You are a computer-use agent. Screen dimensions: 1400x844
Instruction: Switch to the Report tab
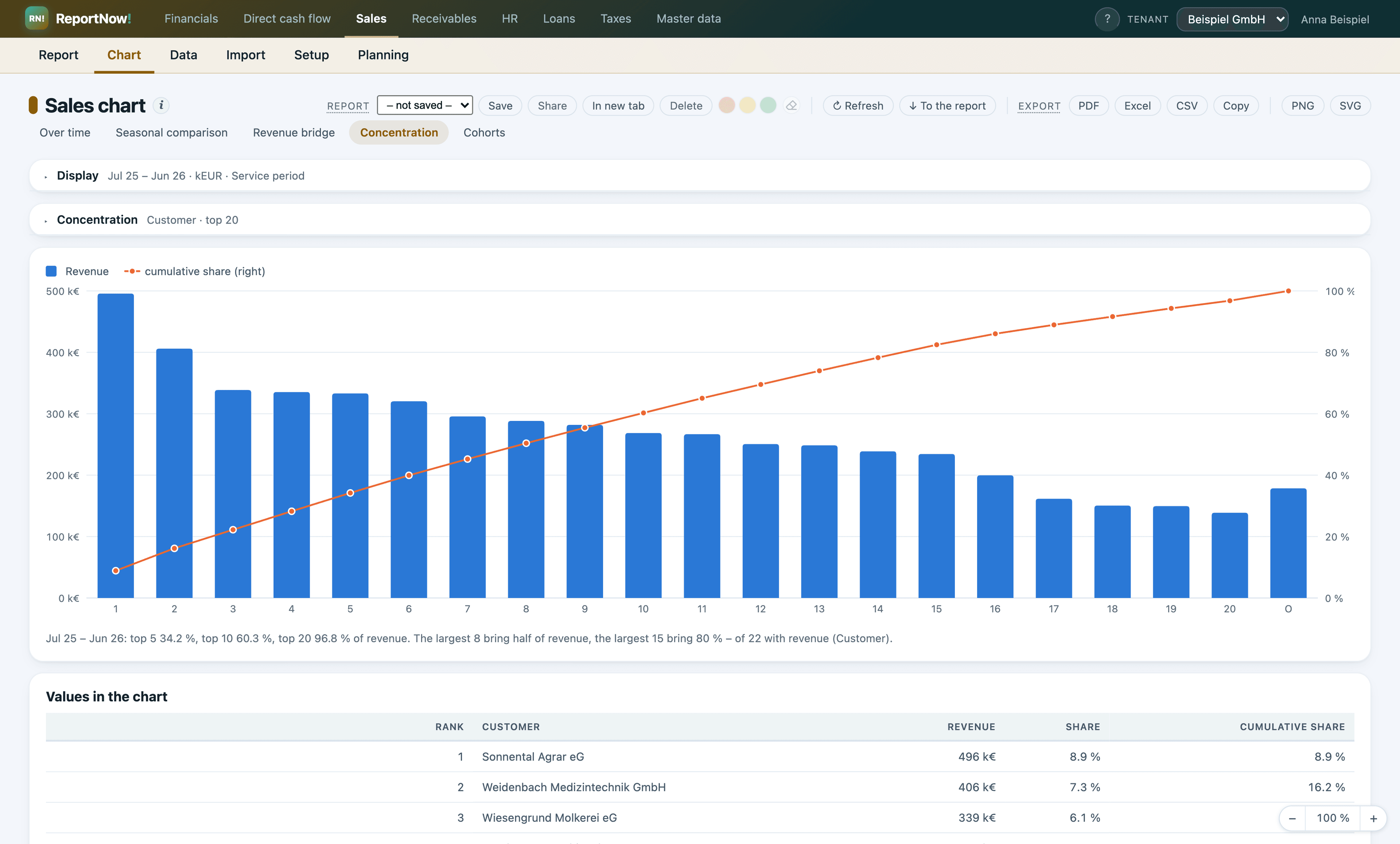pyautogui.click(x=59, y=55)
